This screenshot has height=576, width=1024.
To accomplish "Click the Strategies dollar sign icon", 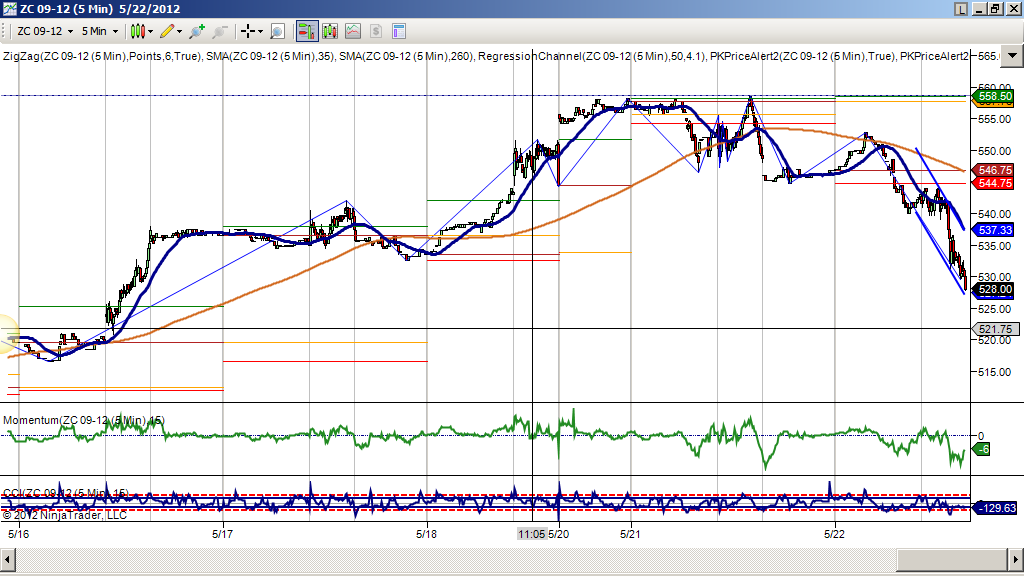I will coord(376,31).
